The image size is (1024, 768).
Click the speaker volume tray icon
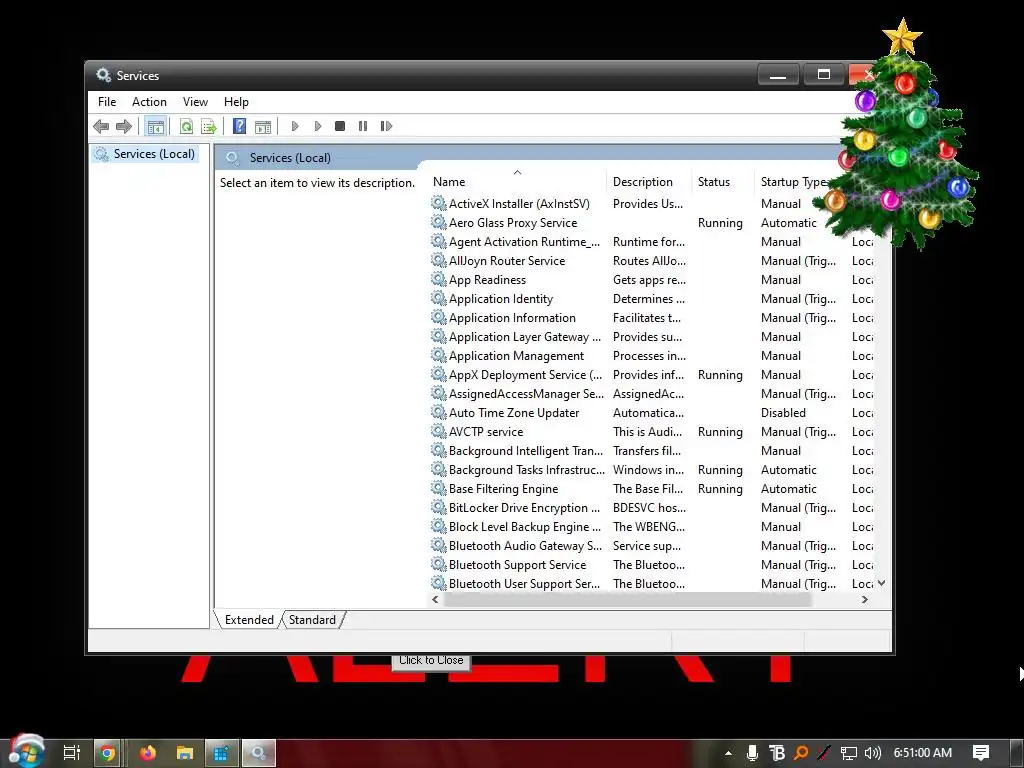872,753
